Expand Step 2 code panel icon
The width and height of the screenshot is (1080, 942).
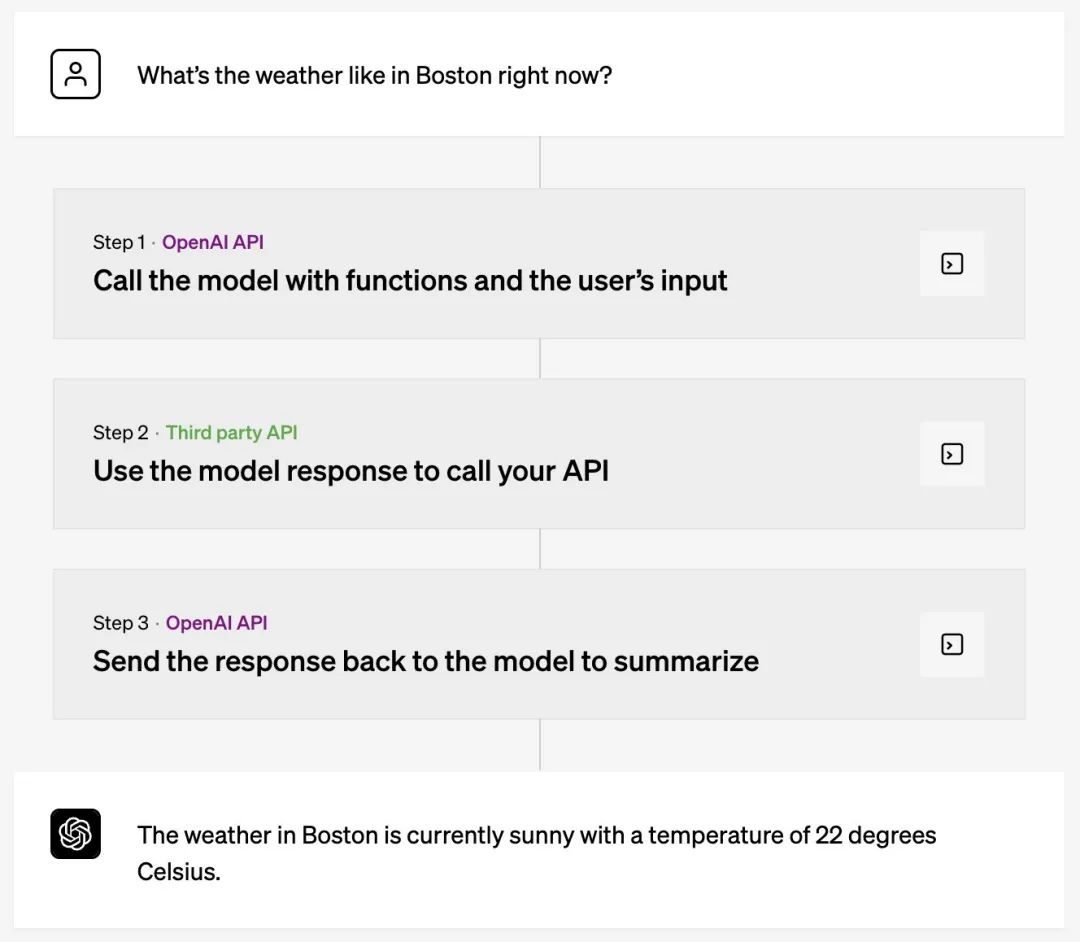pyautogui.click(x=952, y=454)
